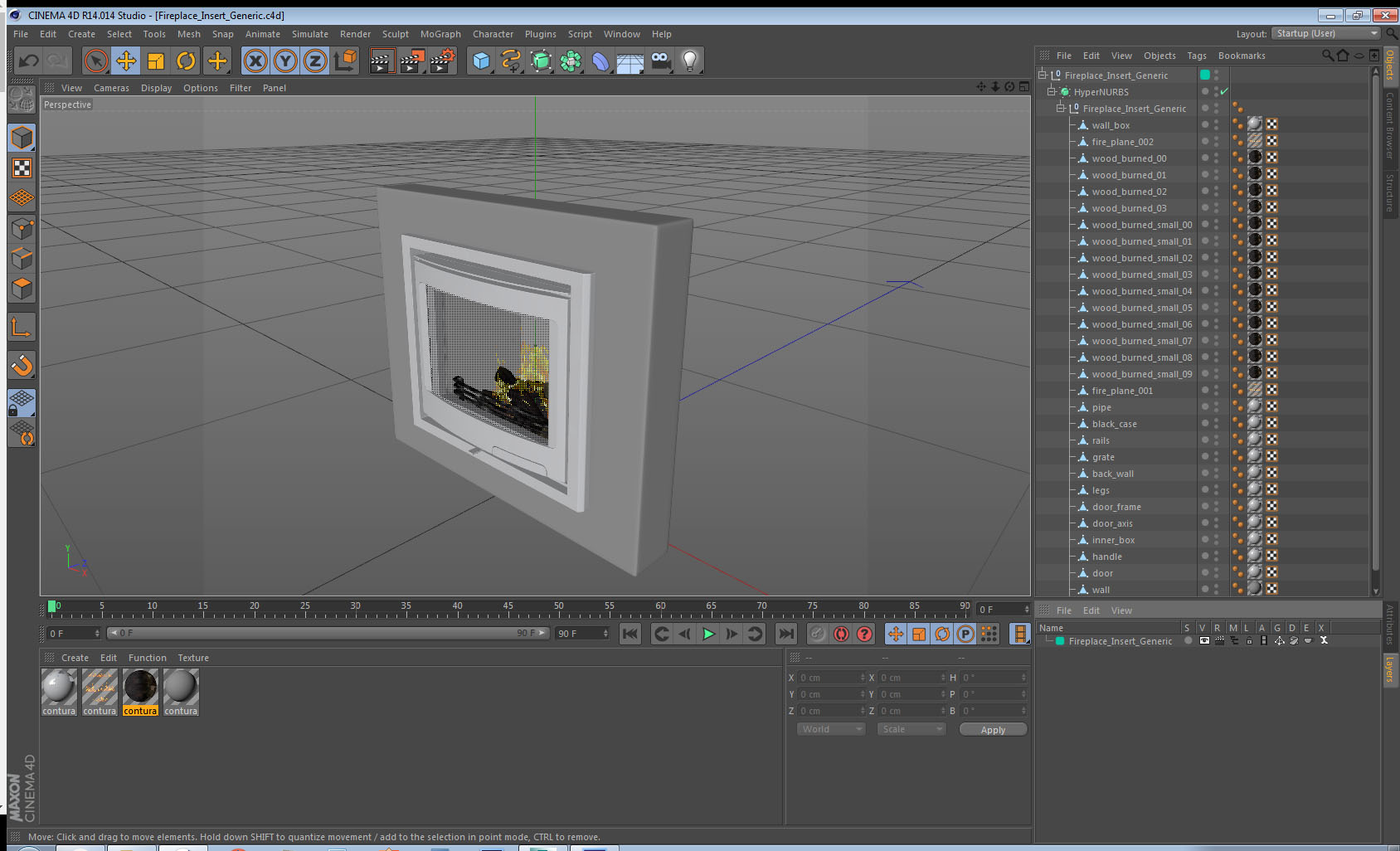Switch to Model mode
This screenshot has width=1400, height=851.
(x=22, y=138)
